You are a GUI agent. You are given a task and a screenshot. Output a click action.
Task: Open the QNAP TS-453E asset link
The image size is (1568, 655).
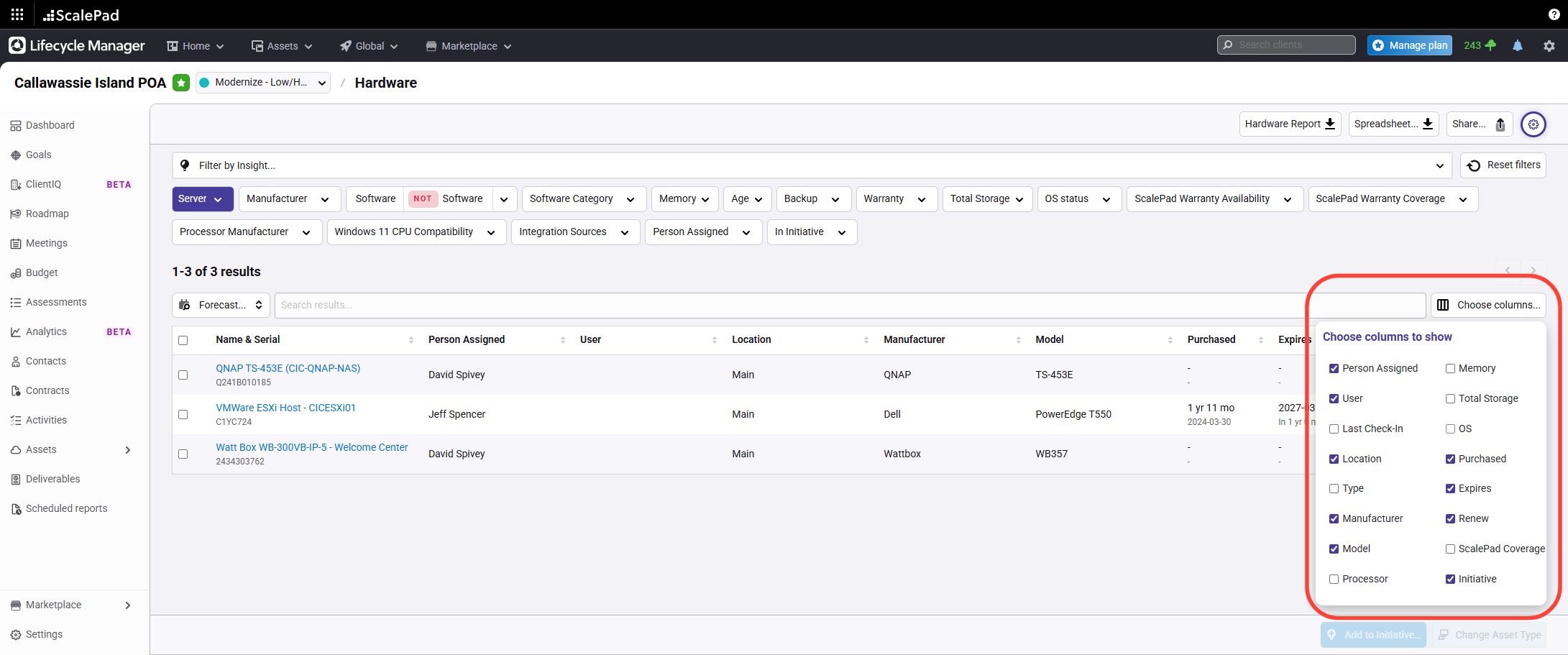click(x=288, y=368)
